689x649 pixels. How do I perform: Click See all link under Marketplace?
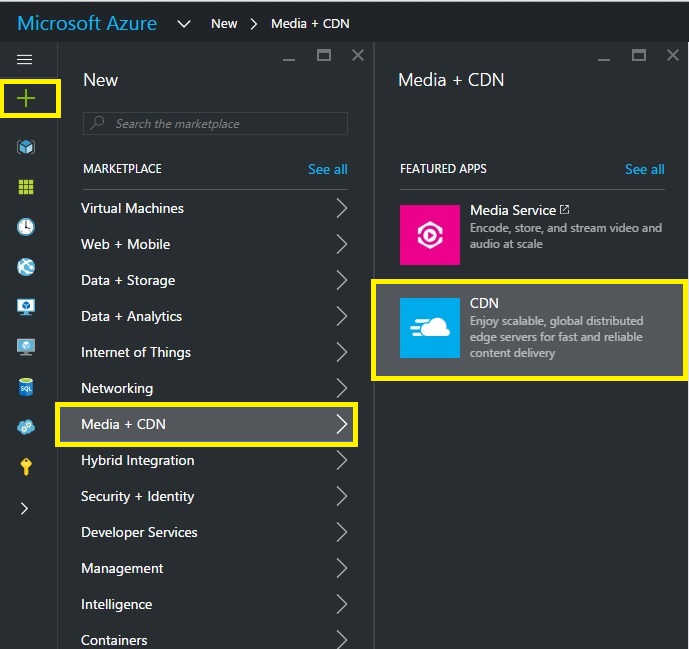[327, 169]
